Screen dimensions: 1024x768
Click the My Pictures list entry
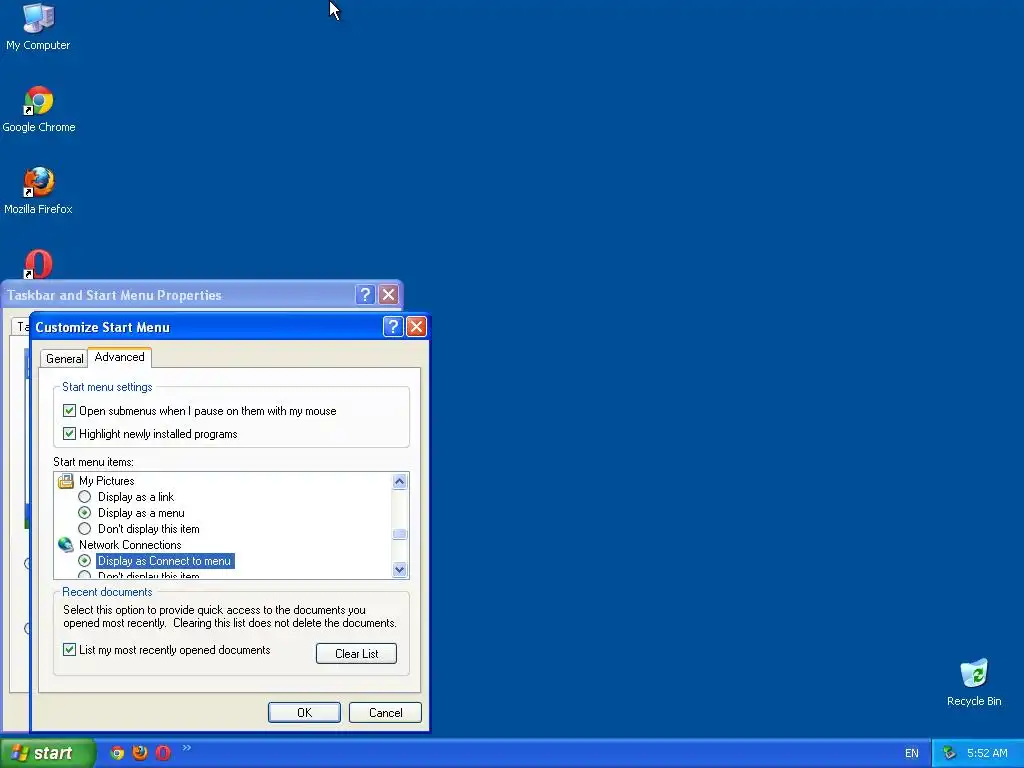106,481
